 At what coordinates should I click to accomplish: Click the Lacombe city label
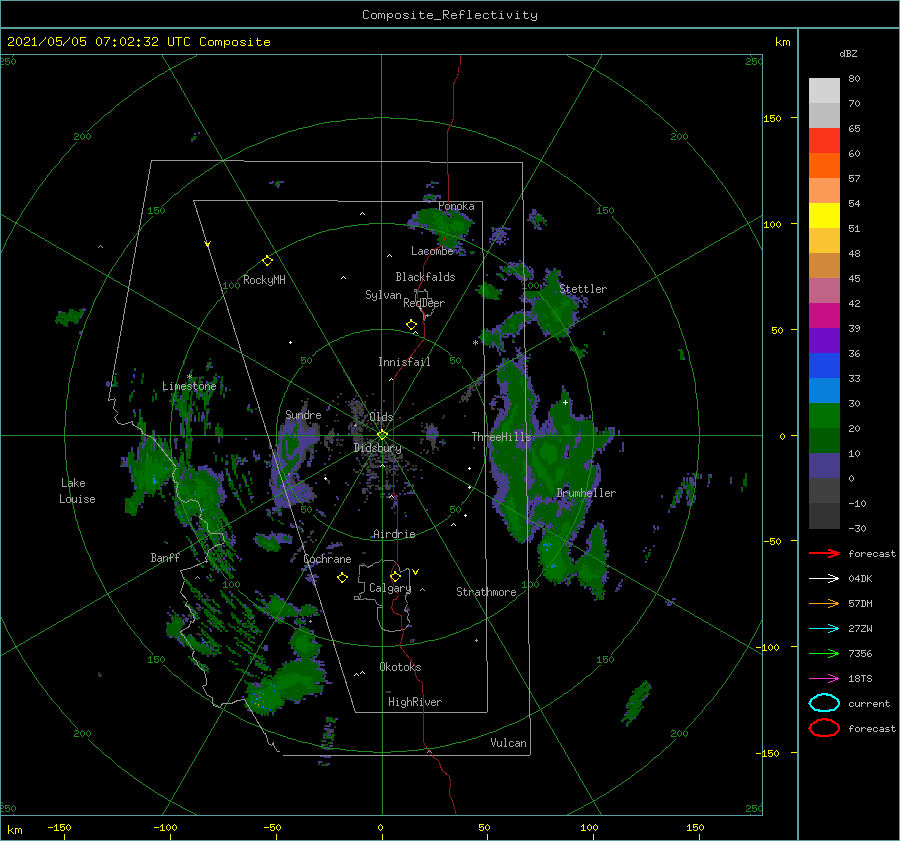click(432, 251)
